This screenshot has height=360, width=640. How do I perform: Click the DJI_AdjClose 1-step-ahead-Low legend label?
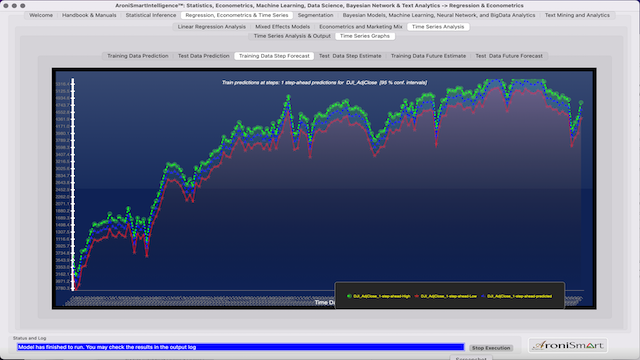[449, 296]
